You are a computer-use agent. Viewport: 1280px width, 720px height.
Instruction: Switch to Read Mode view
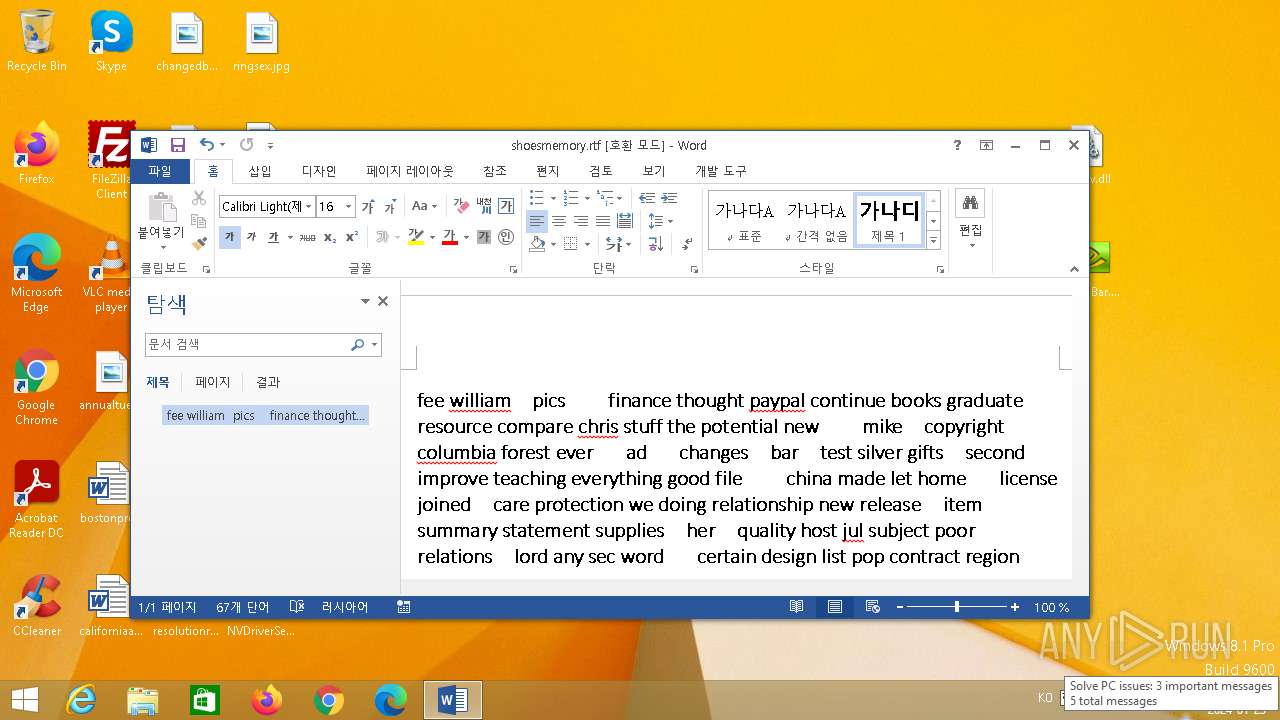pyautogui.click(x=797, y=607)
